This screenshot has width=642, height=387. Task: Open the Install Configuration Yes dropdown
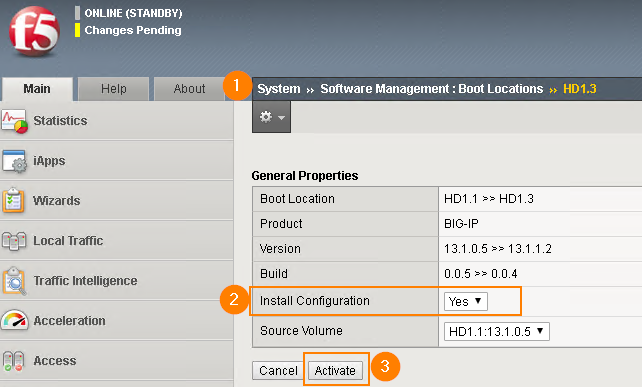(466, 301)
